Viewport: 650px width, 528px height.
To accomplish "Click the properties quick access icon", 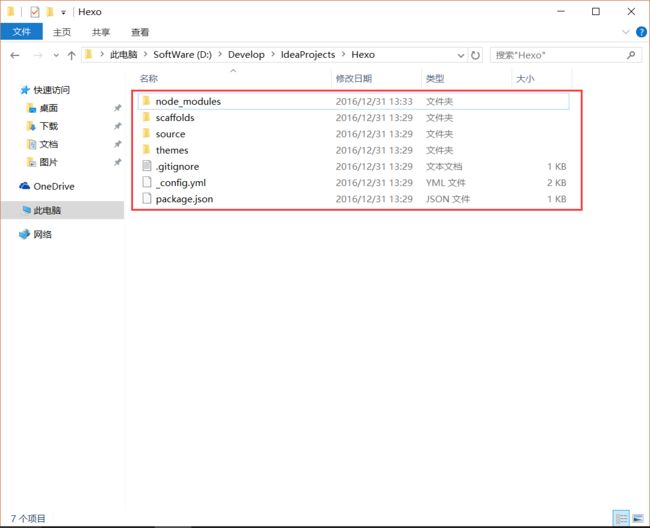I will (35, 12).
